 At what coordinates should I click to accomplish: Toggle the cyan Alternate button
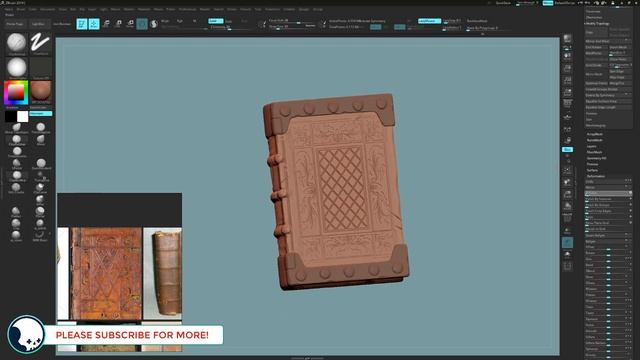point(41,113)
